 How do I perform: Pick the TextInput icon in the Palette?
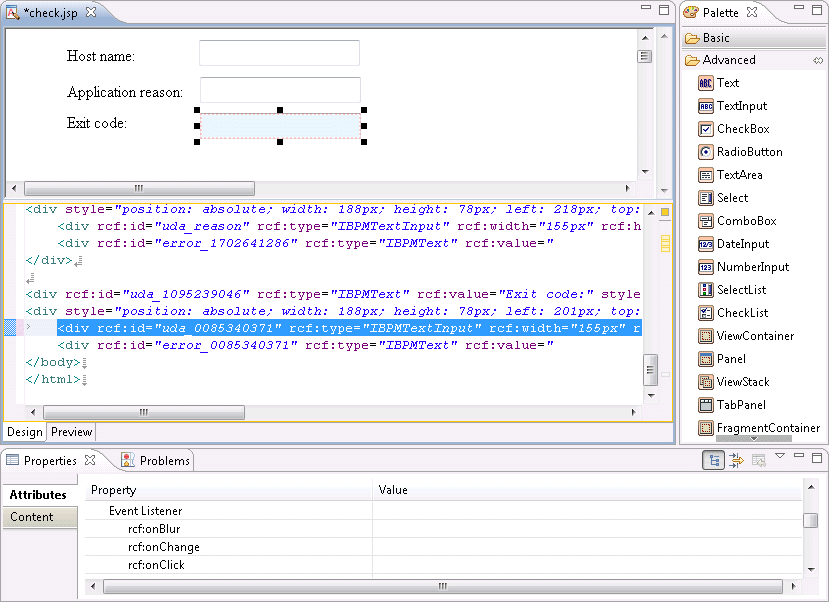[705, 106]
